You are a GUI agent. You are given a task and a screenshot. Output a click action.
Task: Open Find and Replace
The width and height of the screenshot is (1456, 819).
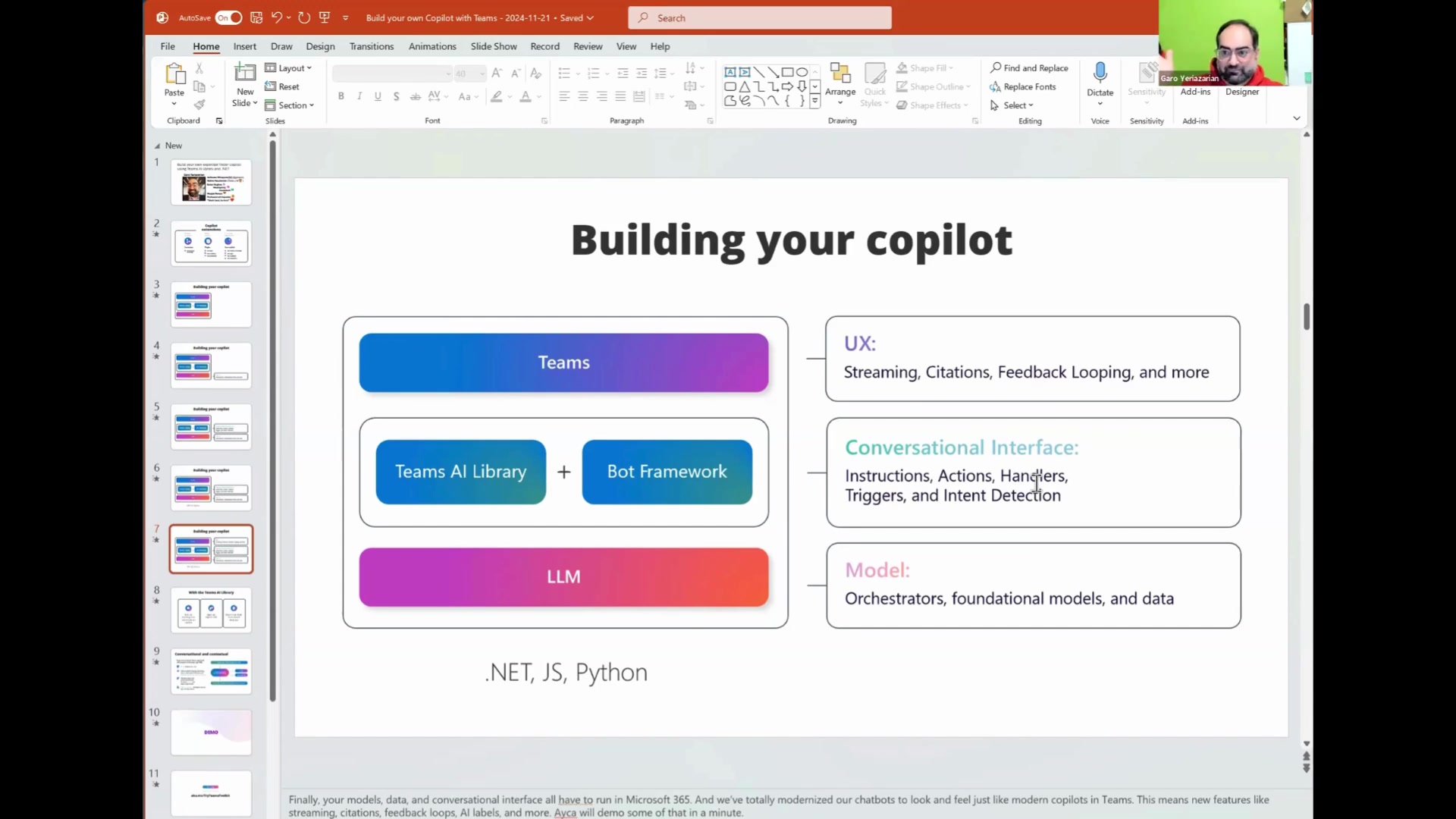point(1029,67)
